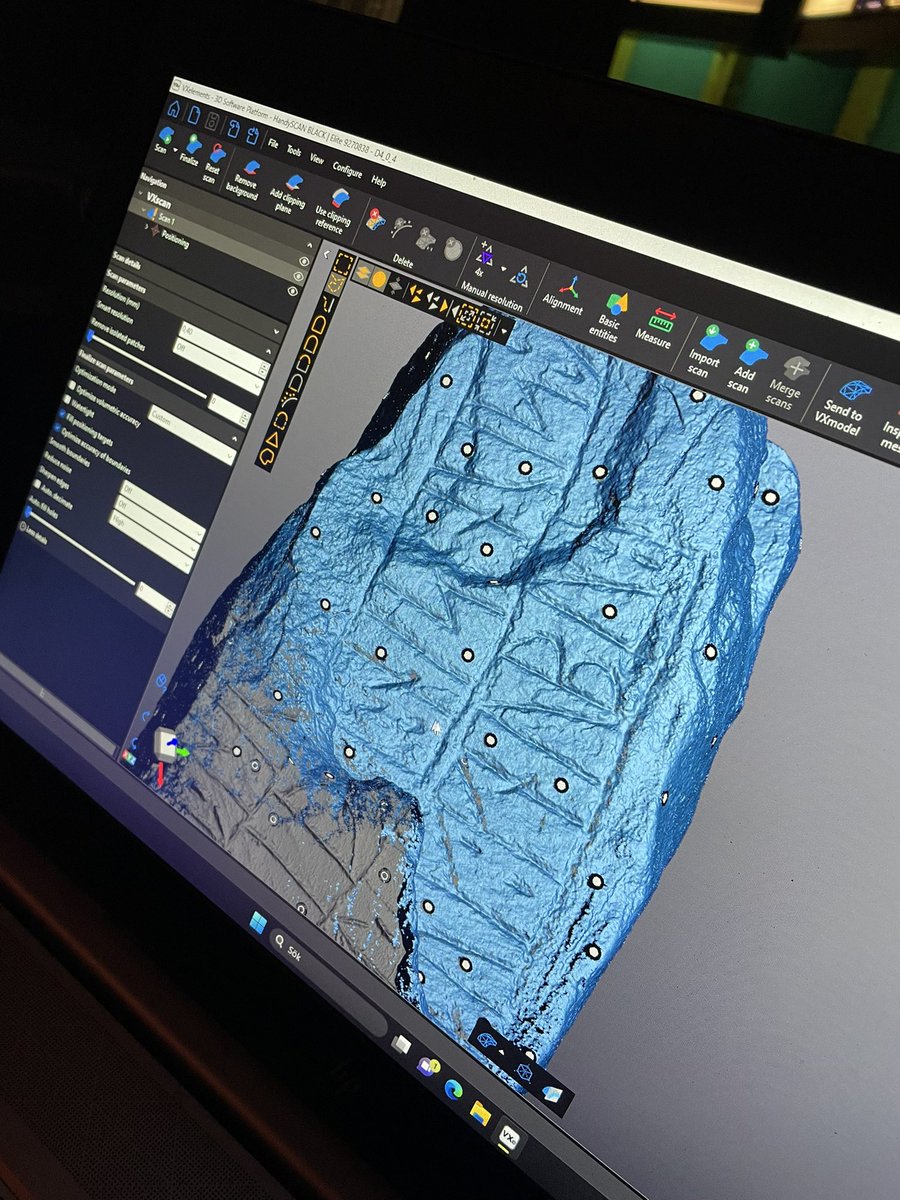Enable the Watertight checkbox
Viewport: 900px width, 1200px height.
point(65,398)
